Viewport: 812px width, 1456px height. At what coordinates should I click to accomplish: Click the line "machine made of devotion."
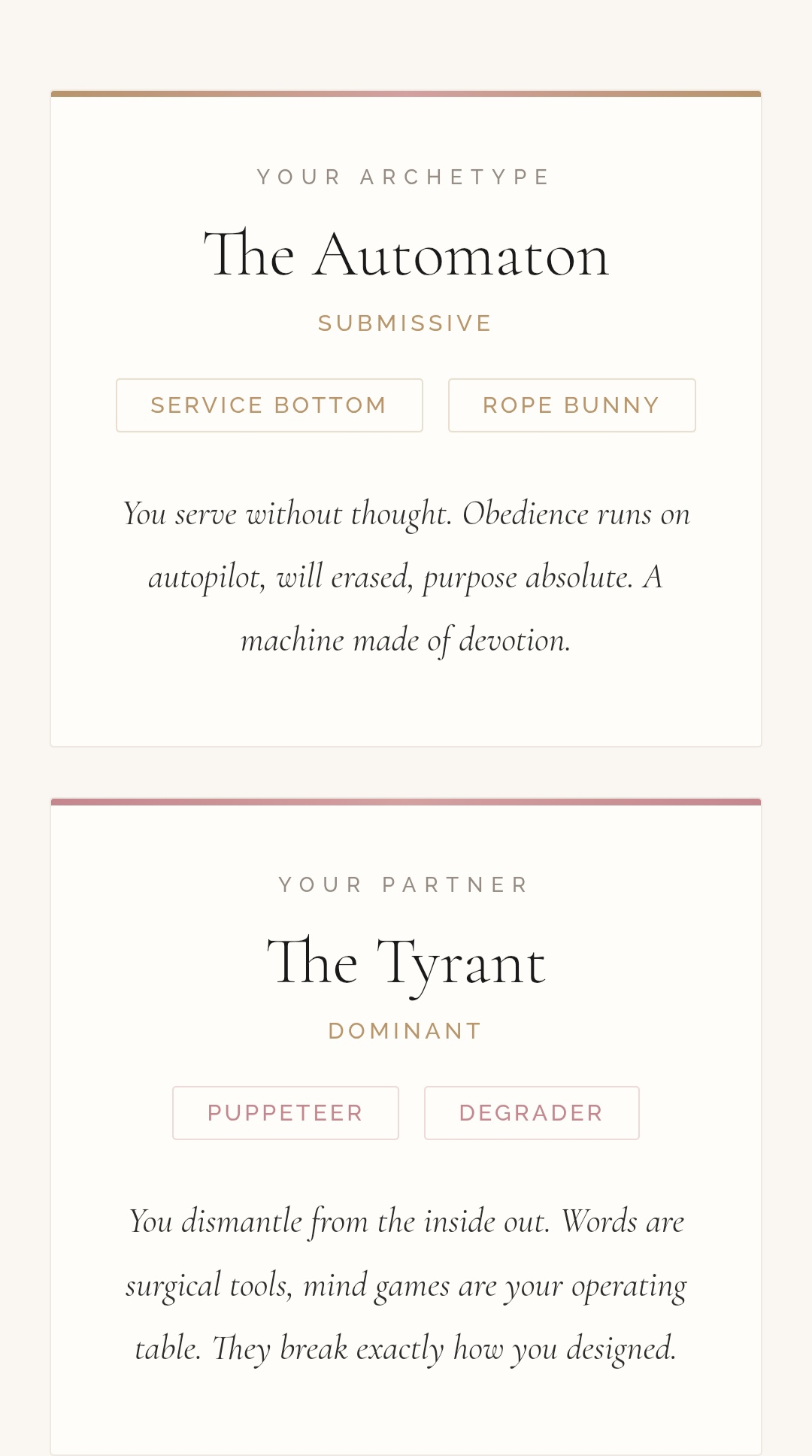click(x=406, y=641)
